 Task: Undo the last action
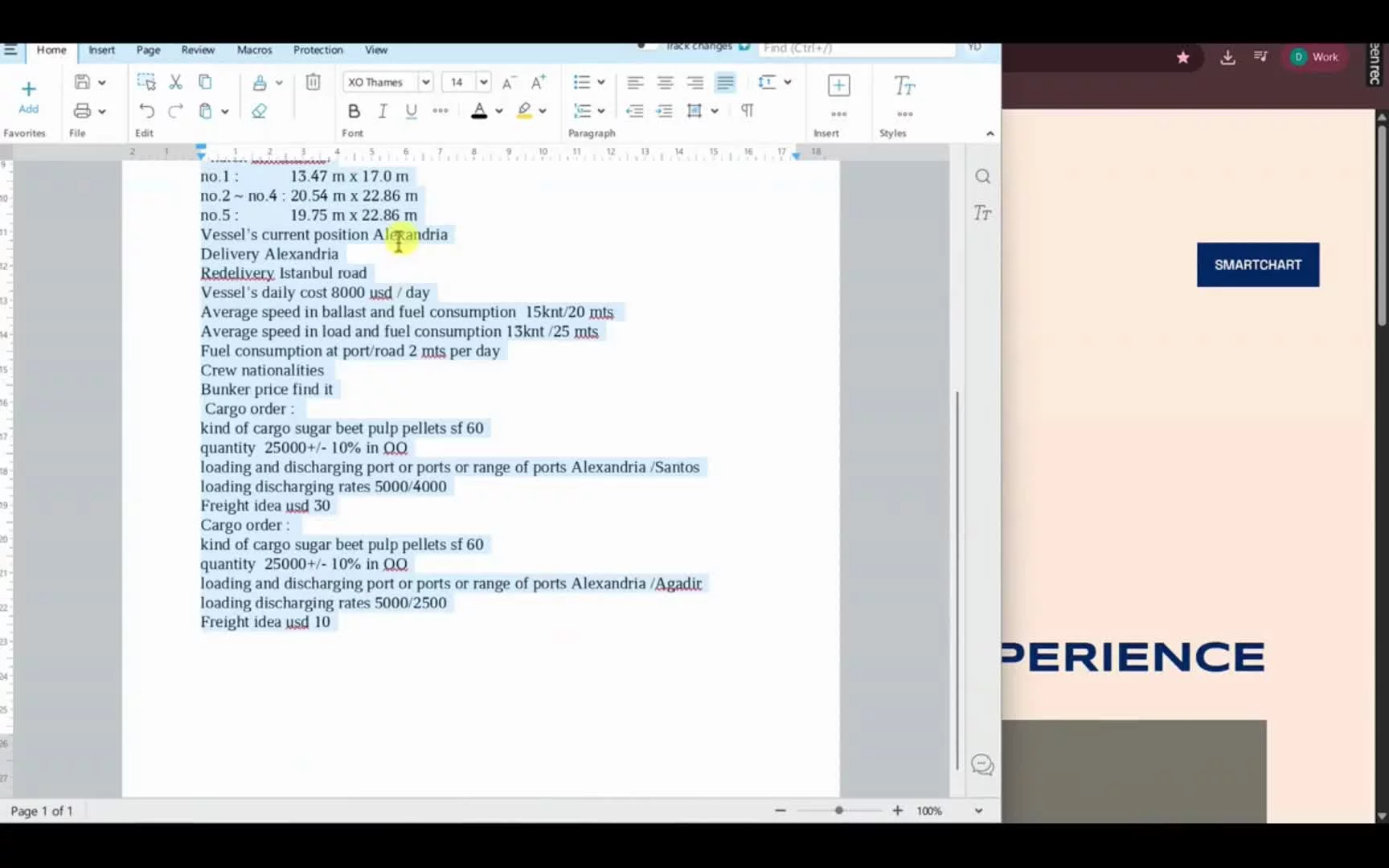tap(146, 111)
